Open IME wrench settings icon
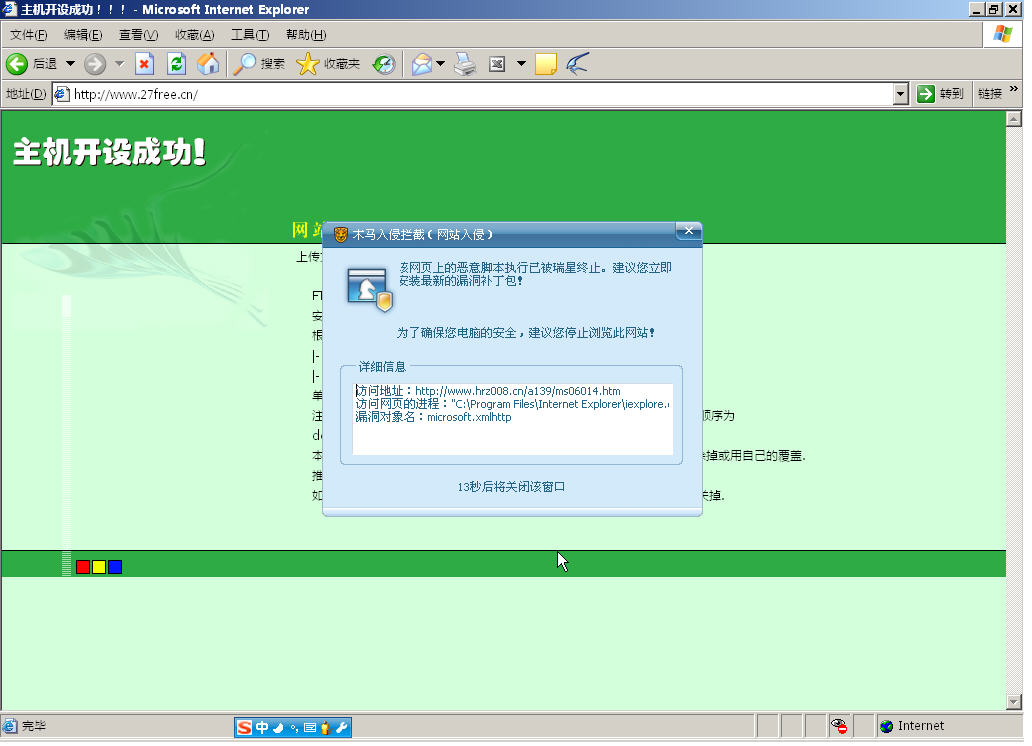The height and width of the screenshot is (746, 1032). (x=342, y=728)
